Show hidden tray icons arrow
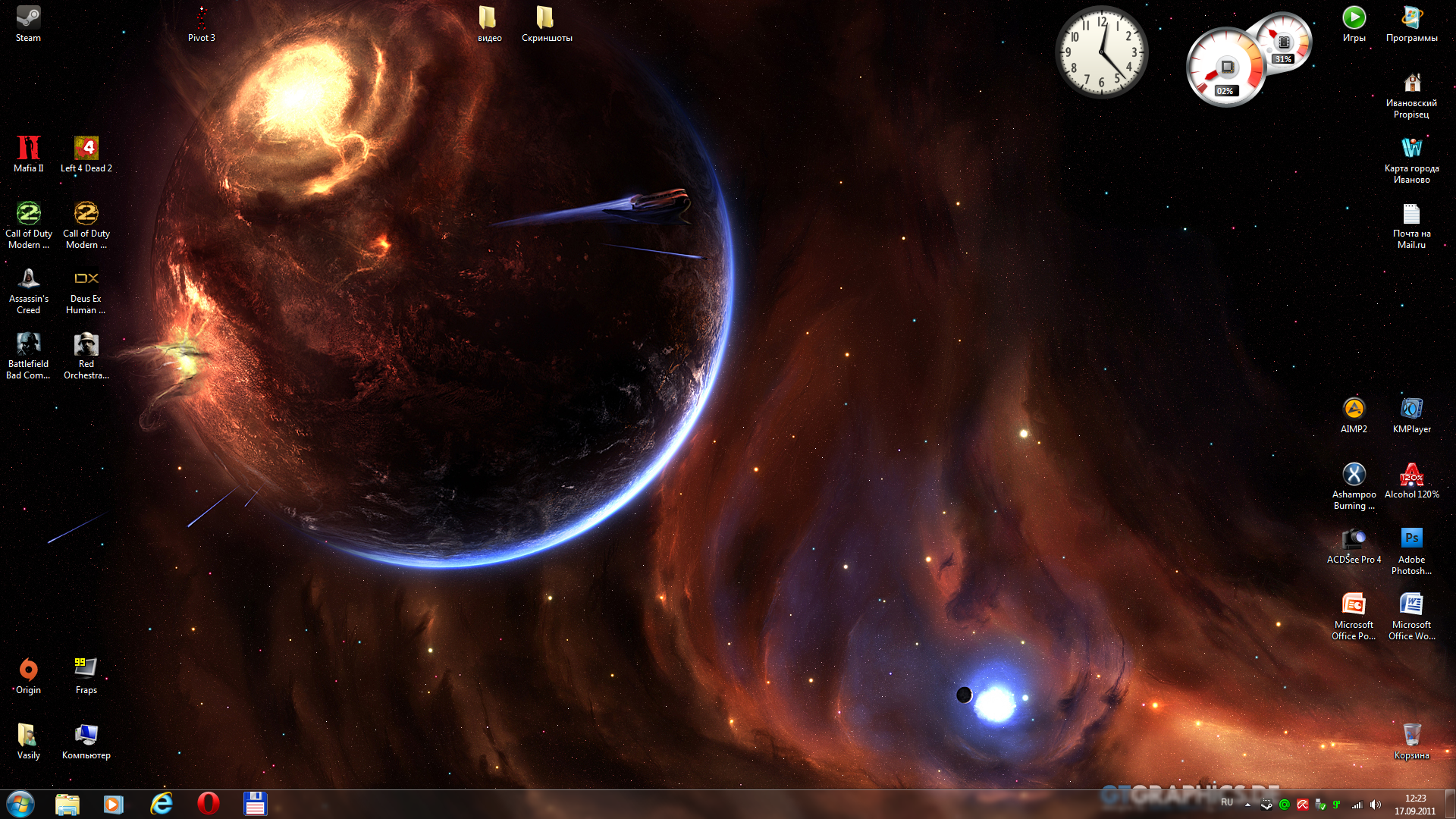 1247,805
